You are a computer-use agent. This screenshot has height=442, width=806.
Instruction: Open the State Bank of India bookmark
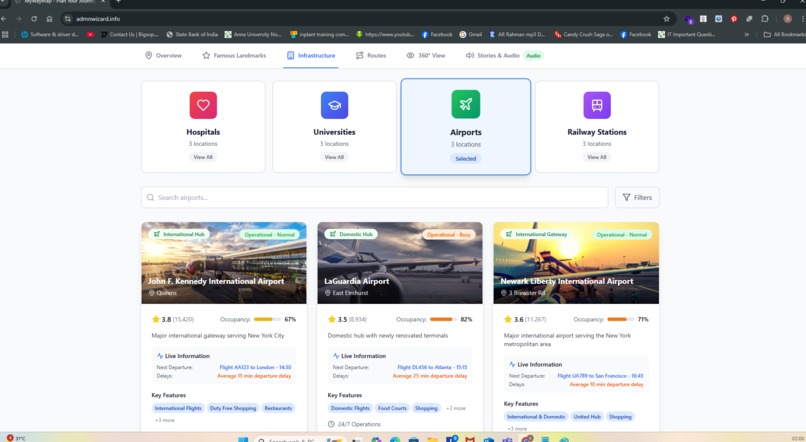click(x=192, y=34)
